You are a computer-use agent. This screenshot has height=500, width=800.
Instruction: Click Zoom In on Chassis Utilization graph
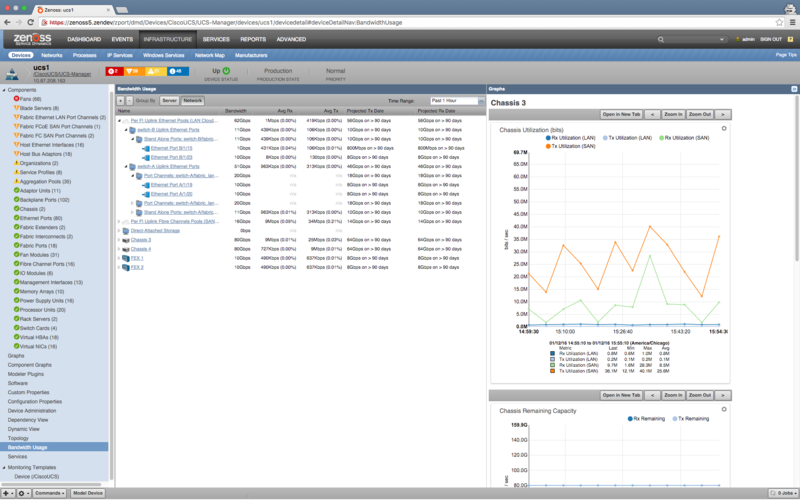click(x=673, y=114)
